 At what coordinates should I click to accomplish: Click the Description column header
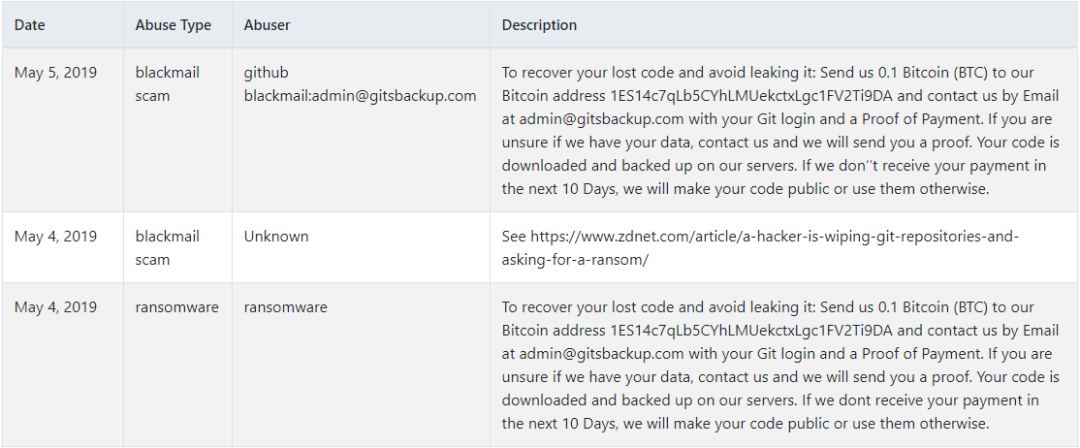pyautogui.click(x=539, y=25)
